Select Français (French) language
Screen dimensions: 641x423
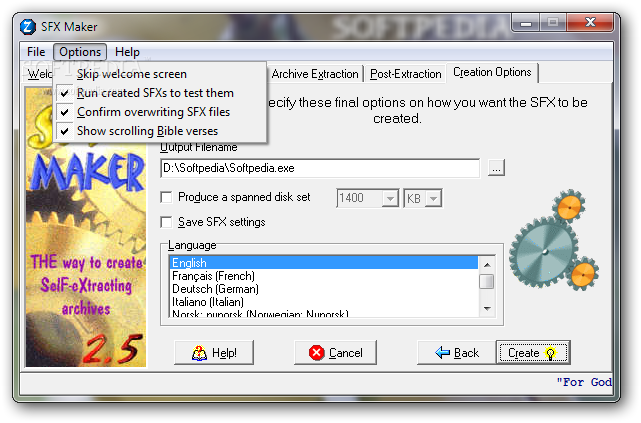pos(323,276)
